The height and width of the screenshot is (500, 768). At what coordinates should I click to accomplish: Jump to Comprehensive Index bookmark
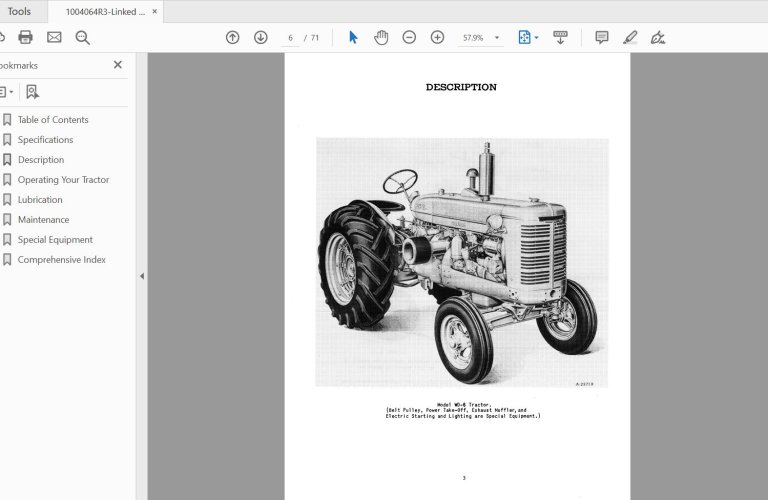tap(61, 260)
